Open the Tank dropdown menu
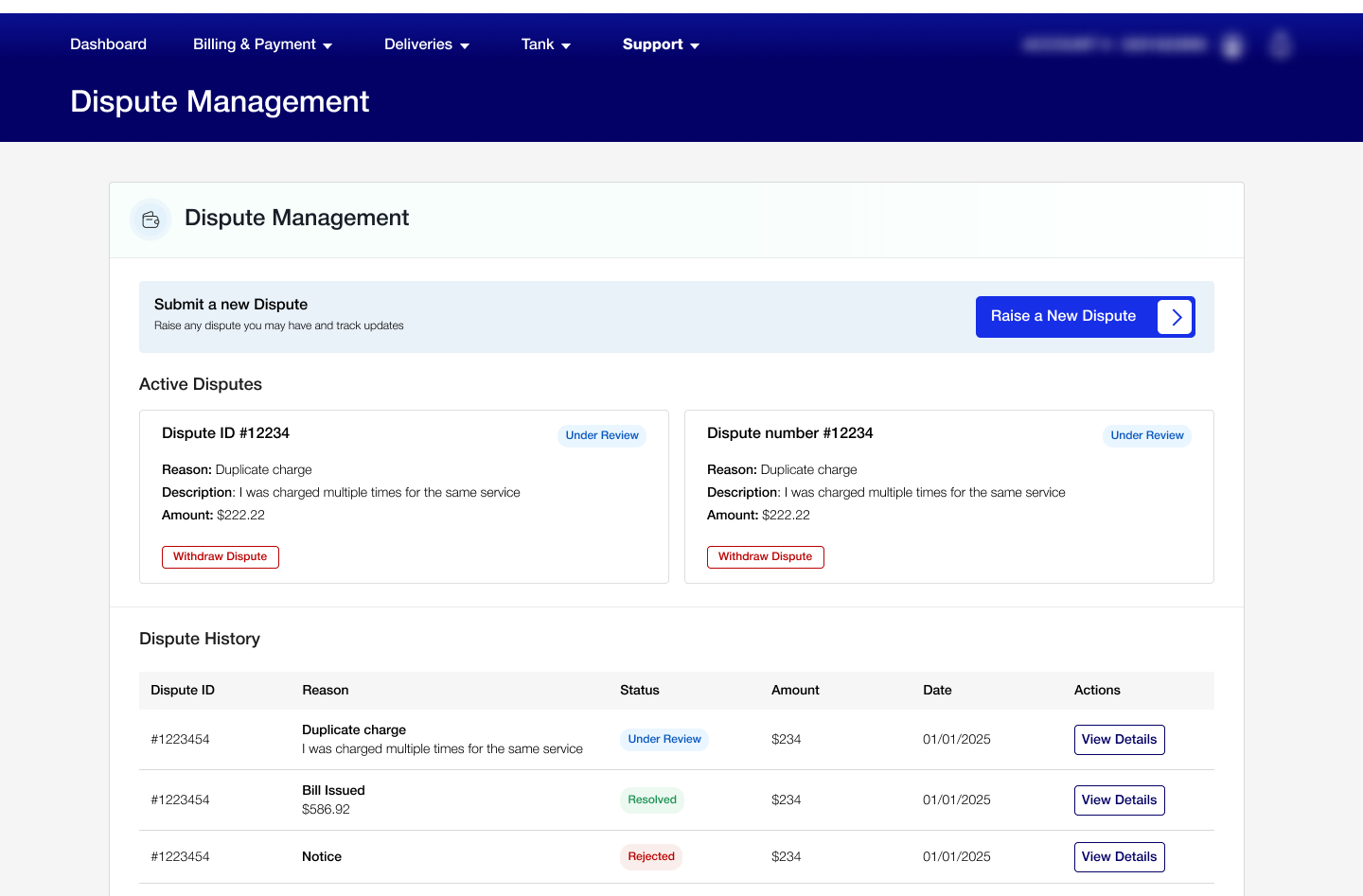The image size is (1363, 896). point(546,44)
